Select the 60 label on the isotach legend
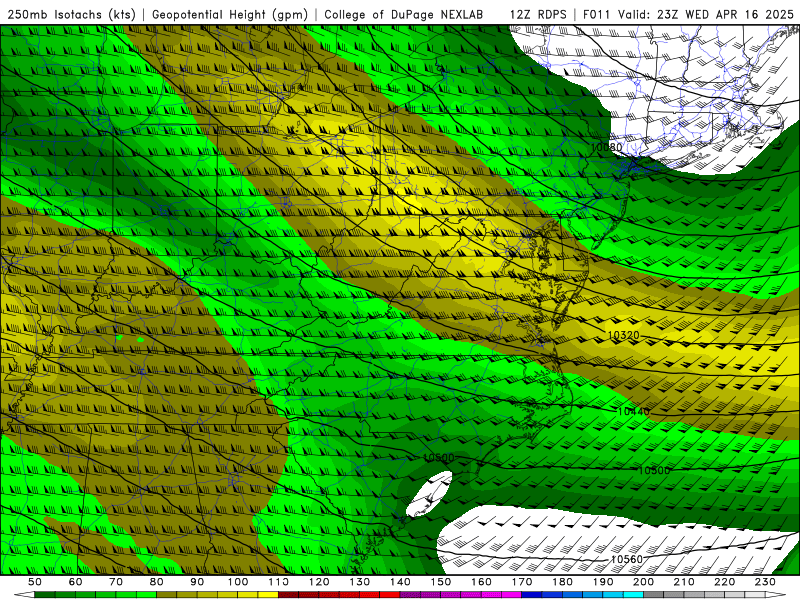The width and height of the screenshot is (800, 600). (x=76, y=582)
